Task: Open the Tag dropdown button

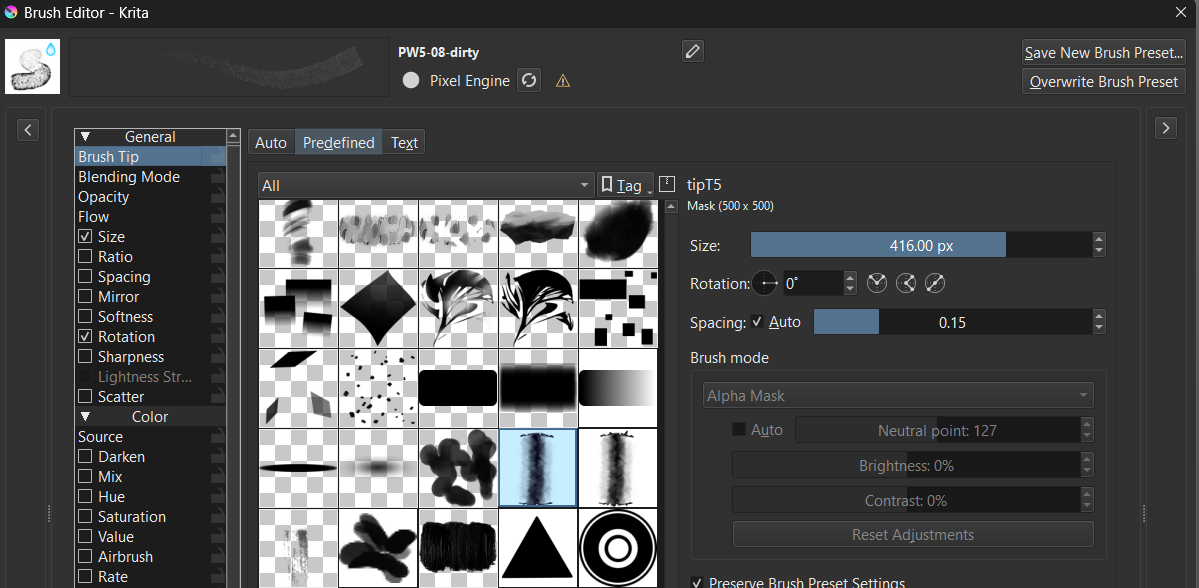Action: pos(625,186)
